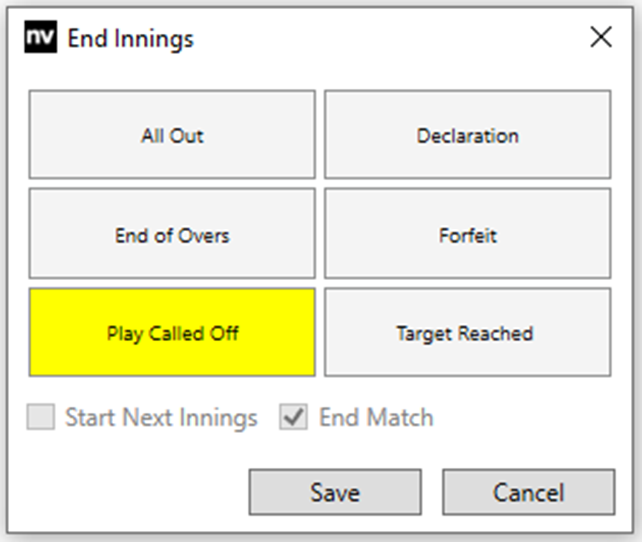Save the end innings selection
This screenshot has width=642, height=542.
click(335, 493)
